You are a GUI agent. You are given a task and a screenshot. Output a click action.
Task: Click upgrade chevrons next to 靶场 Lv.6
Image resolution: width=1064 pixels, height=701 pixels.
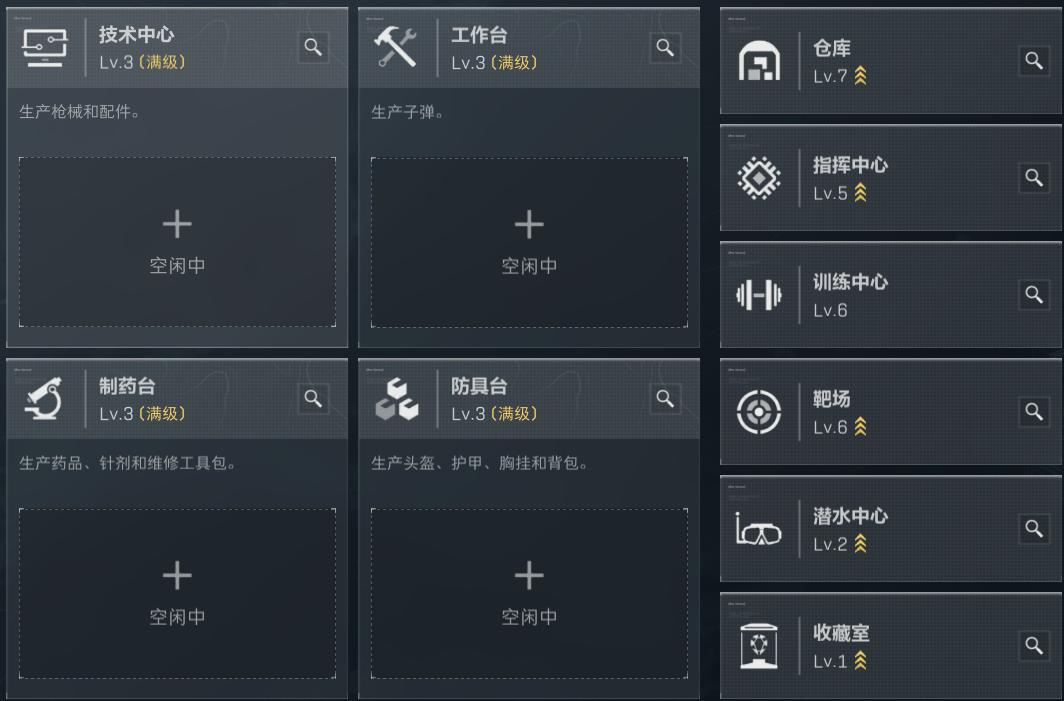[x=860, y=427]
